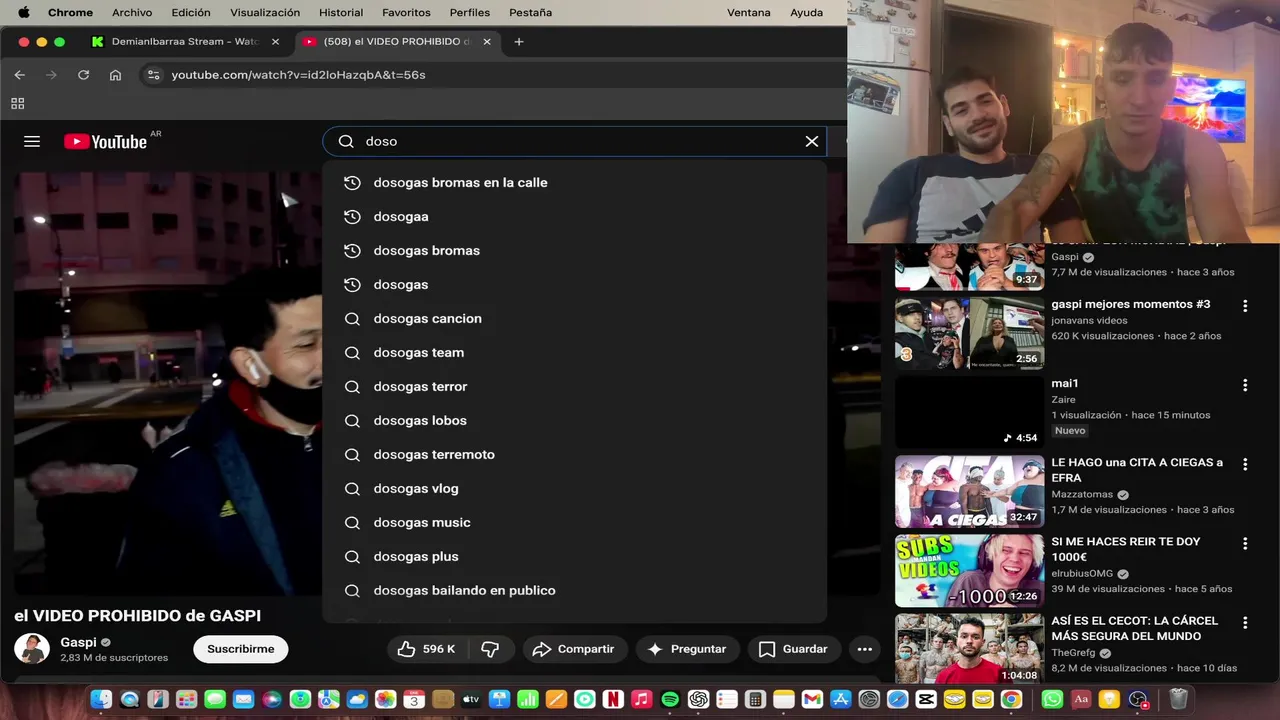Open 'ASÍ ES EL CECOT' video title

(x=1134, y=628)
